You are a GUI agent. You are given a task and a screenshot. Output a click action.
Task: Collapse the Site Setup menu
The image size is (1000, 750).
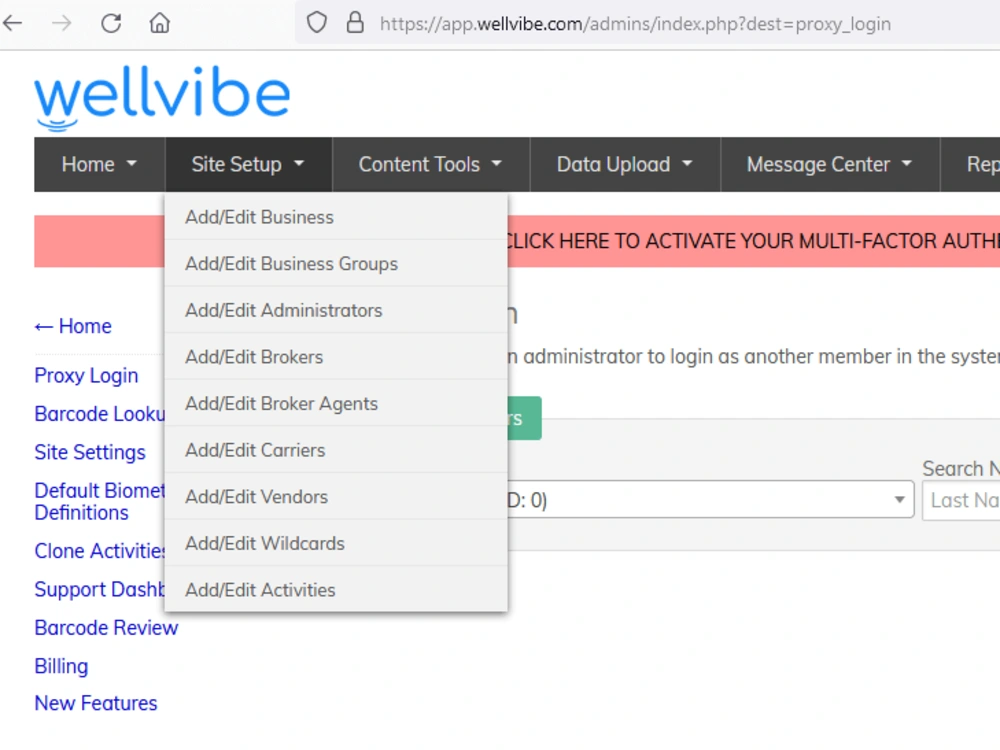point(248,165)
